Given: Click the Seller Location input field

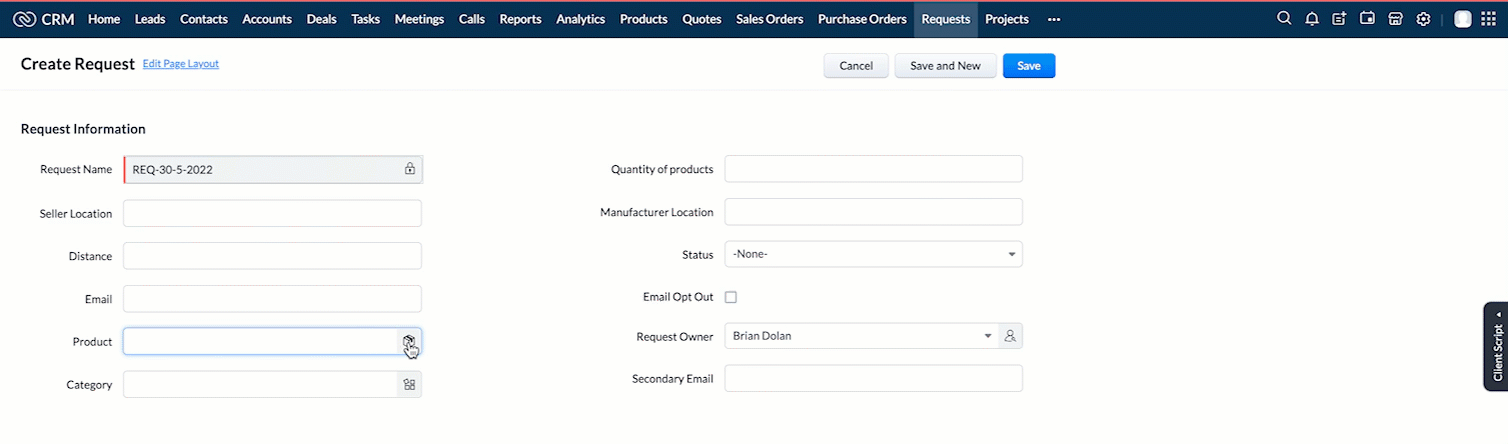Looking at the screenshot, I should (272, 214).
